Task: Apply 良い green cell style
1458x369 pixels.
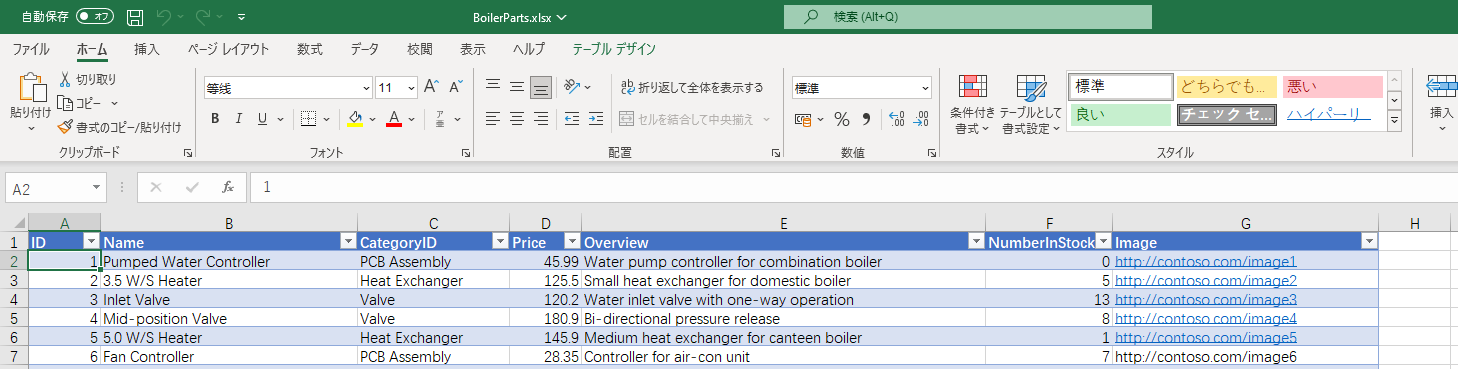Action: (1120, 115)
